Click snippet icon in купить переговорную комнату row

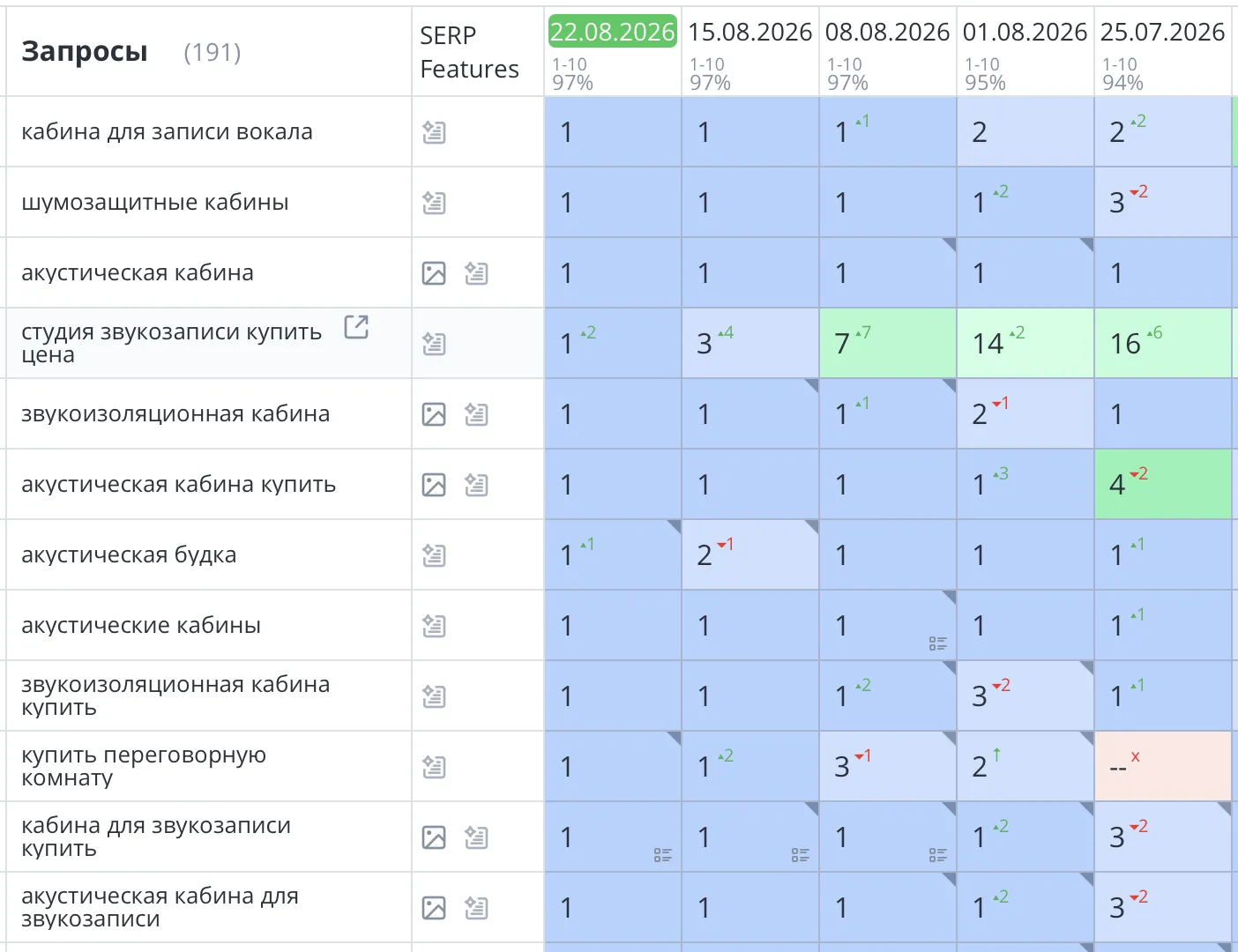tap(434, 767)
